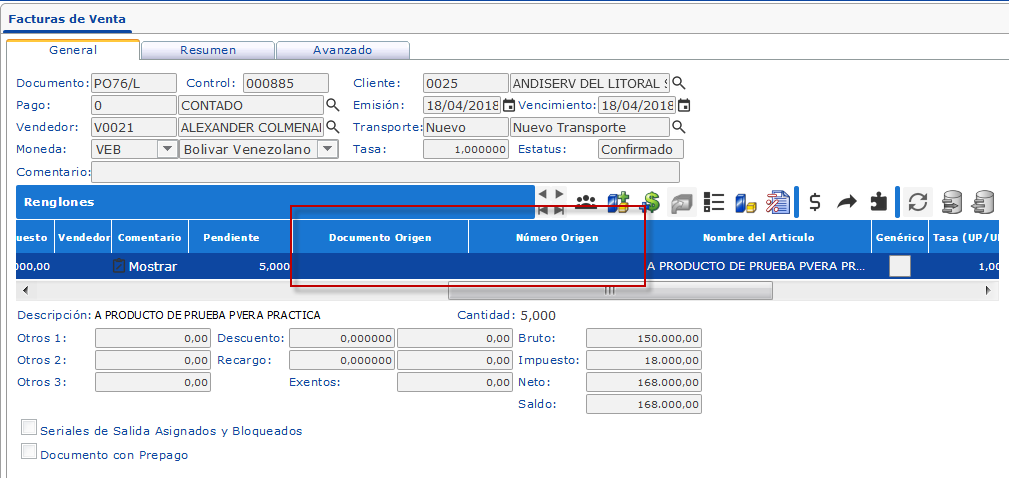1009x478 pixels.
Task: Open the Moneda VEB code dropdown
Action: pyautogui.click(x=166, y=149)
